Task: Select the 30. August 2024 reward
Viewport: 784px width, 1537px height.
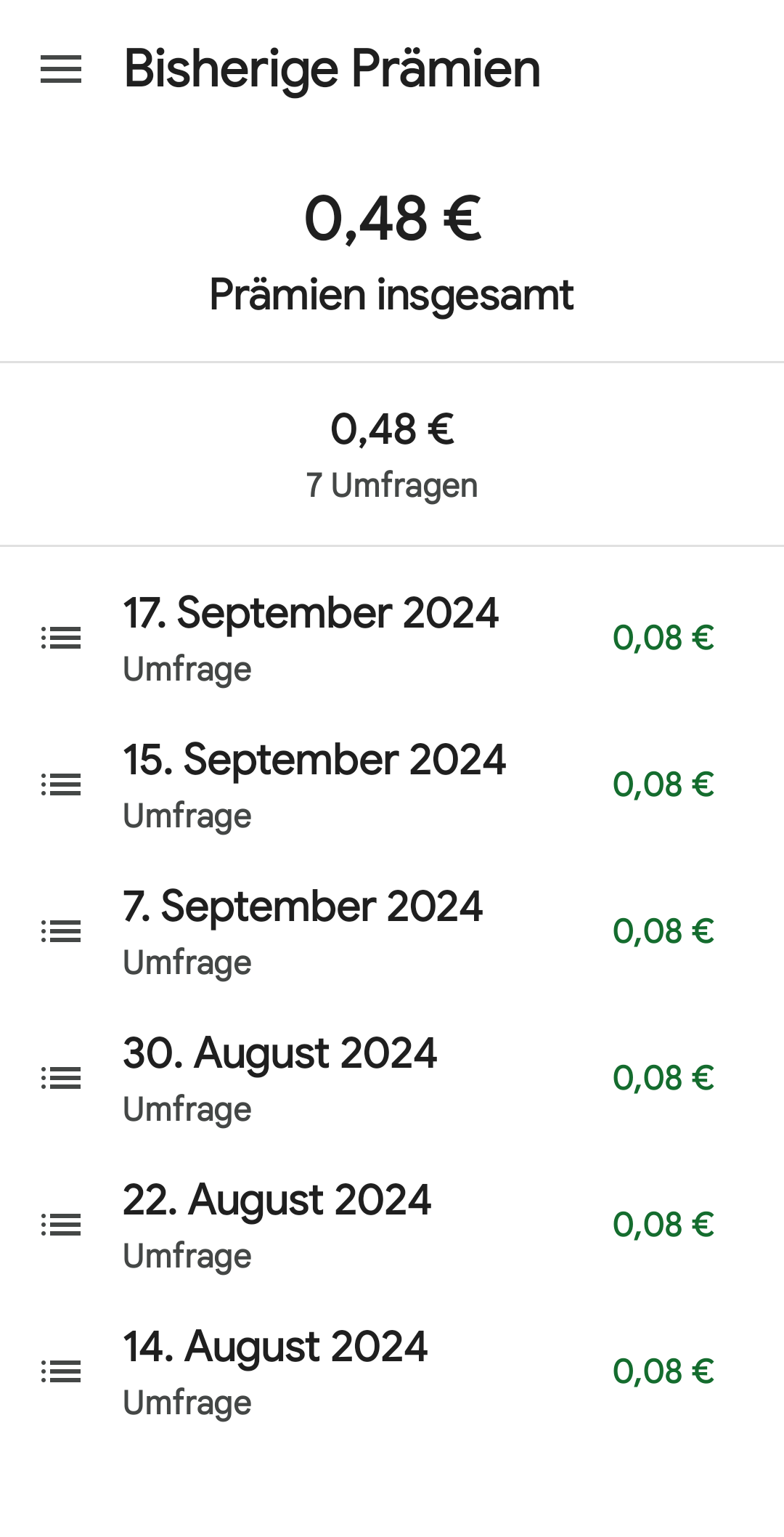Action: (279, 1054)
